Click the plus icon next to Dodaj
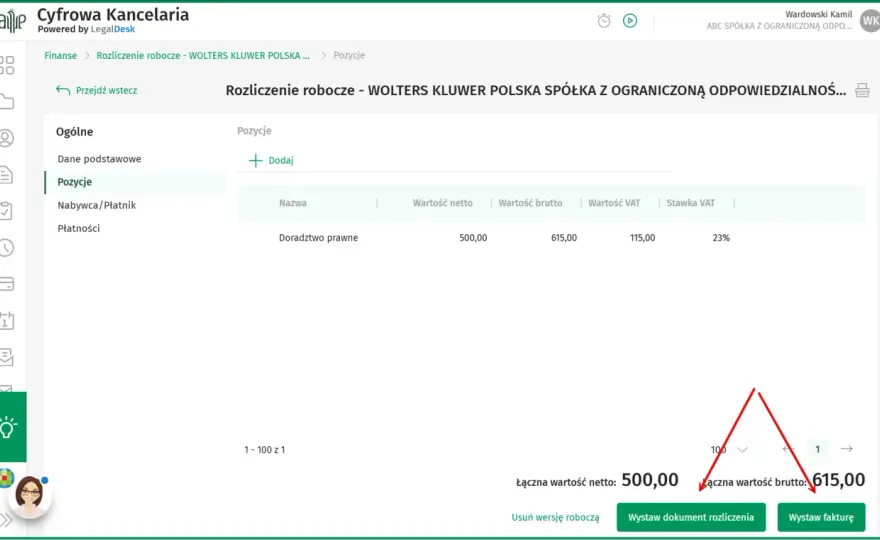The image size is (880, 540). coord(255,161)
